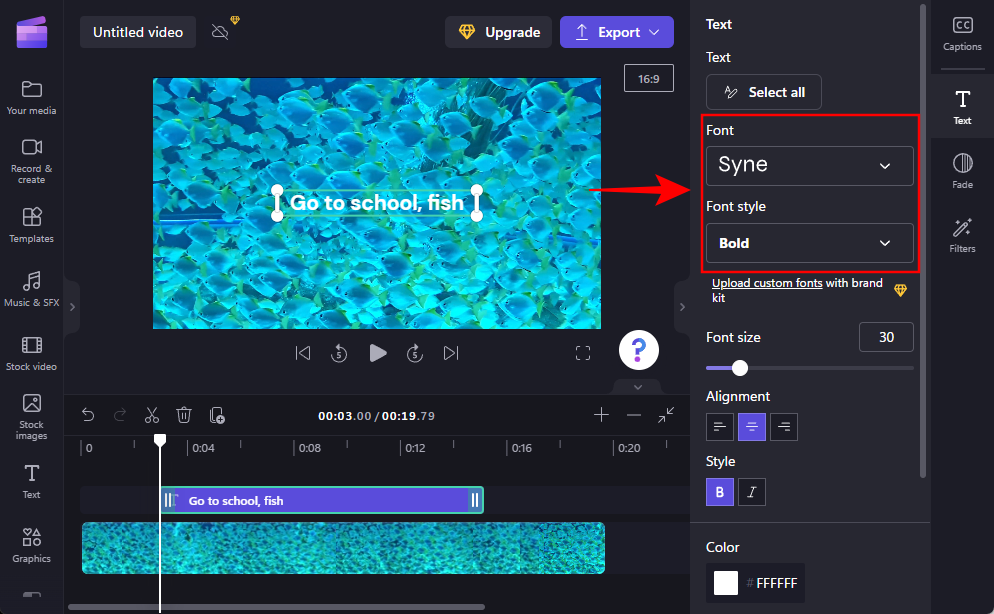The image size is (994, 614).
Task: Enable italic text style
Action: [751, 491]
